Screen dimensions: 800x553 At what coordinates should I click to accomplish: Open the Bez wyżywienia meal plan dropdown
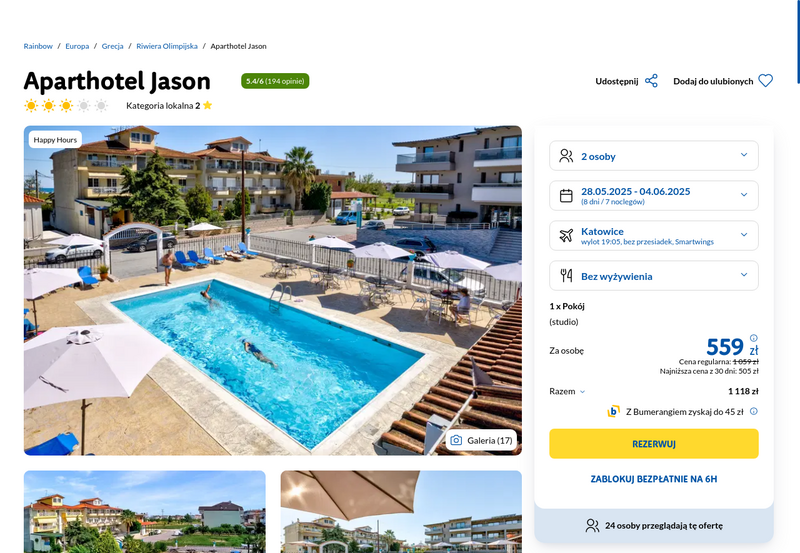coord(654,276)
